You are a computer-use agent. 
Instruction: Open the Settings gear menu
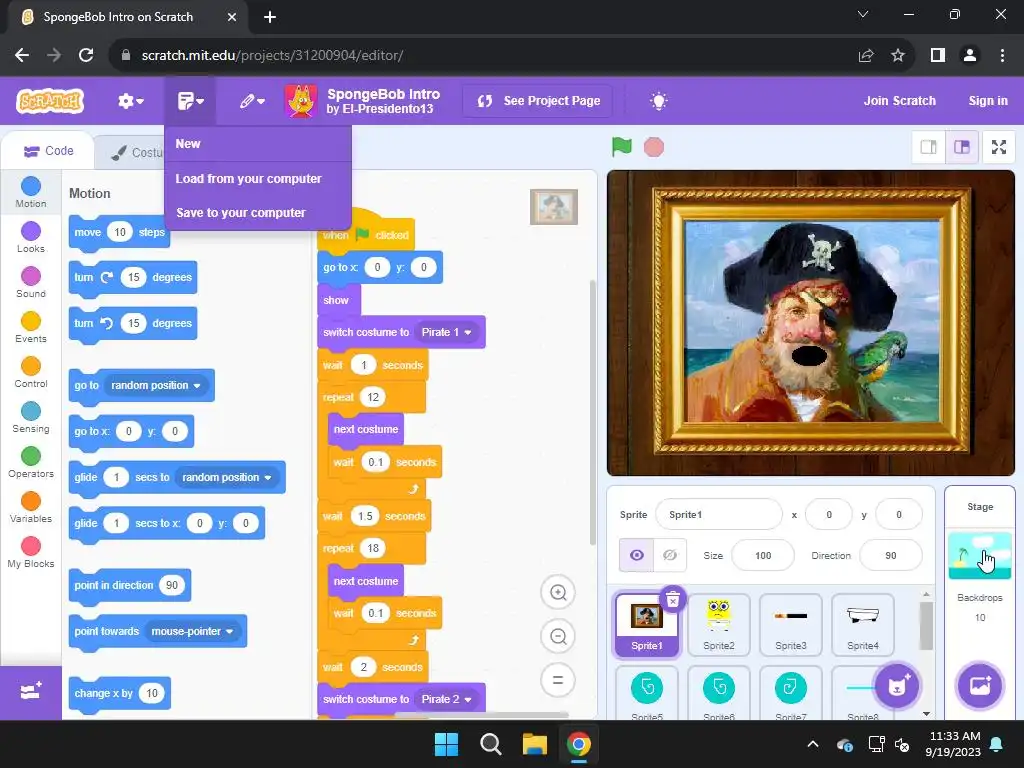tap(131, 101)
